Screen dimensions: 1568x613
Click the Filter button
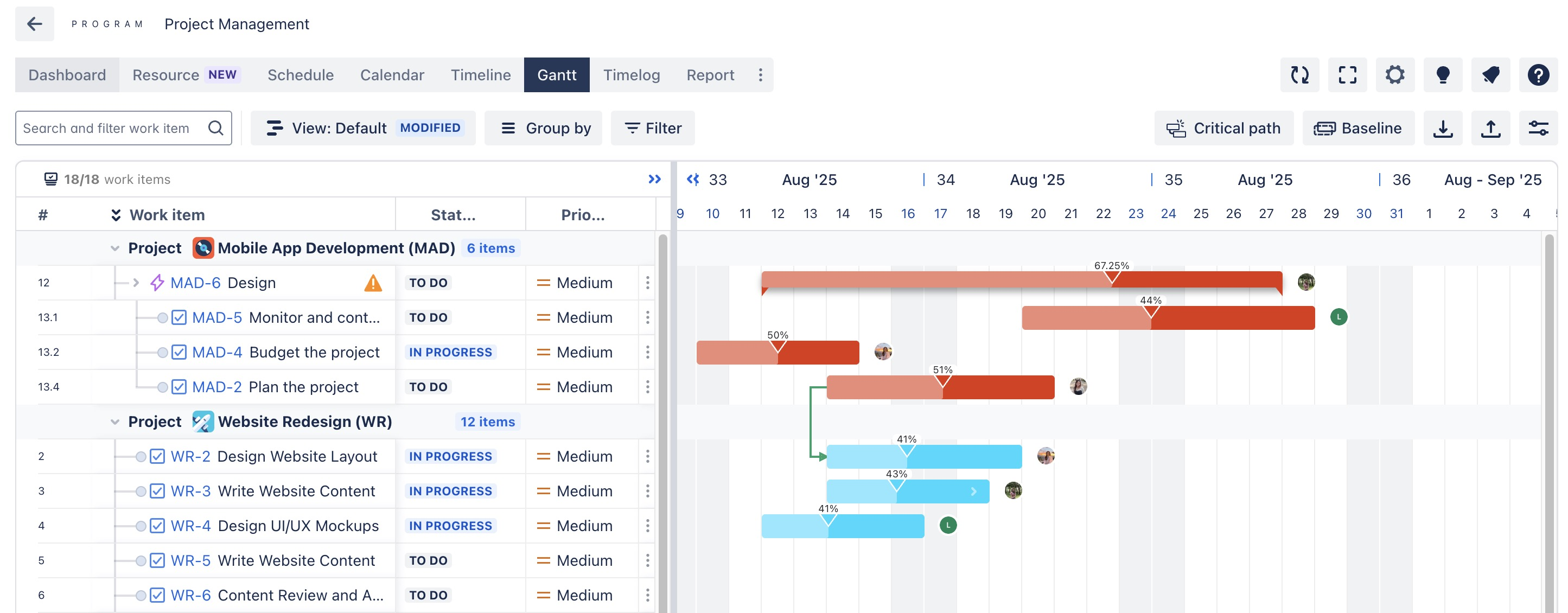click(653, 129)
